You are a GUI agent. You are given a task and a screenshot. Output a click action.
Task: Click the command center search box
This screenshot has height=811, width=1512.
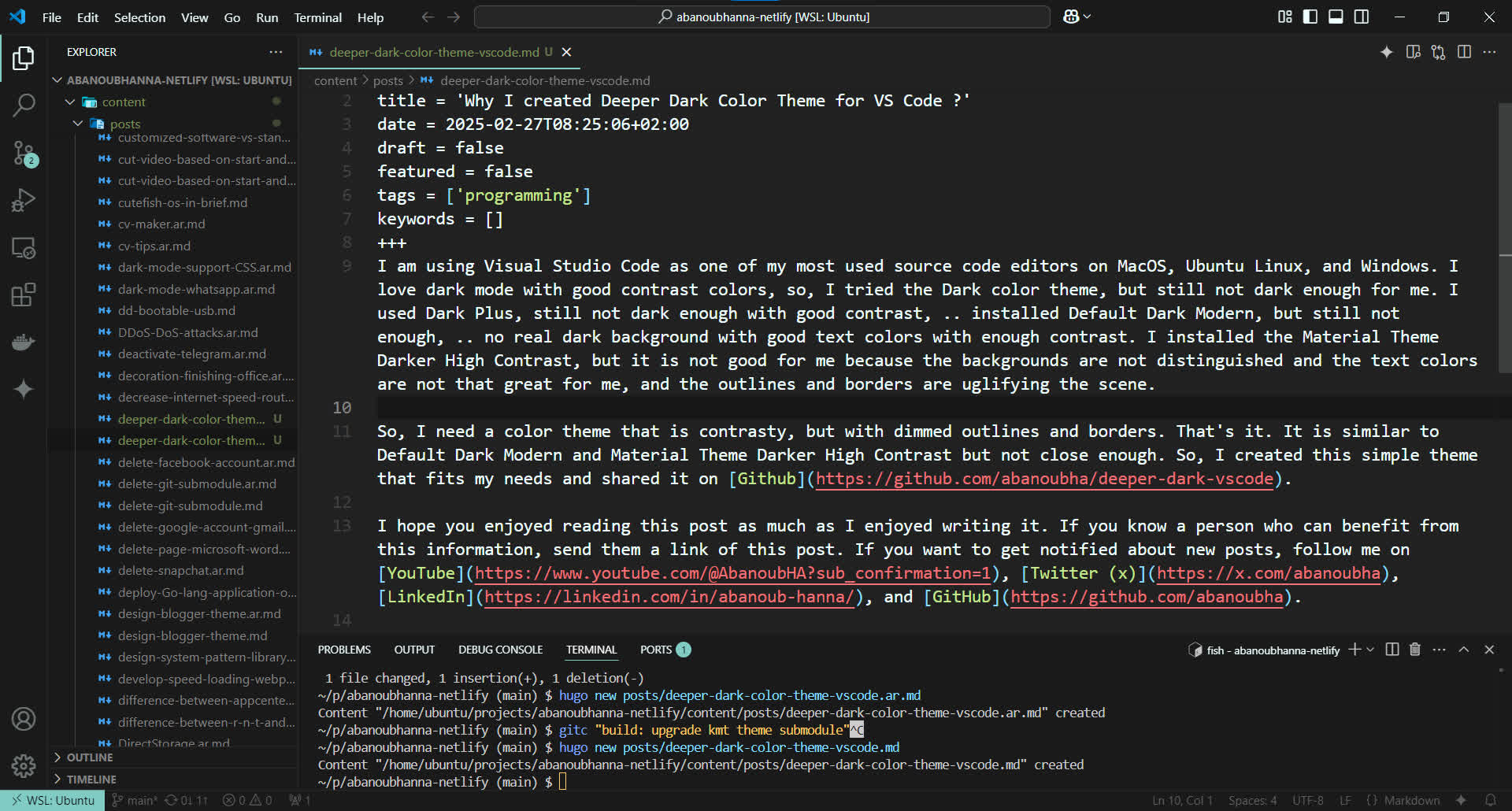[x=762, y=17]
